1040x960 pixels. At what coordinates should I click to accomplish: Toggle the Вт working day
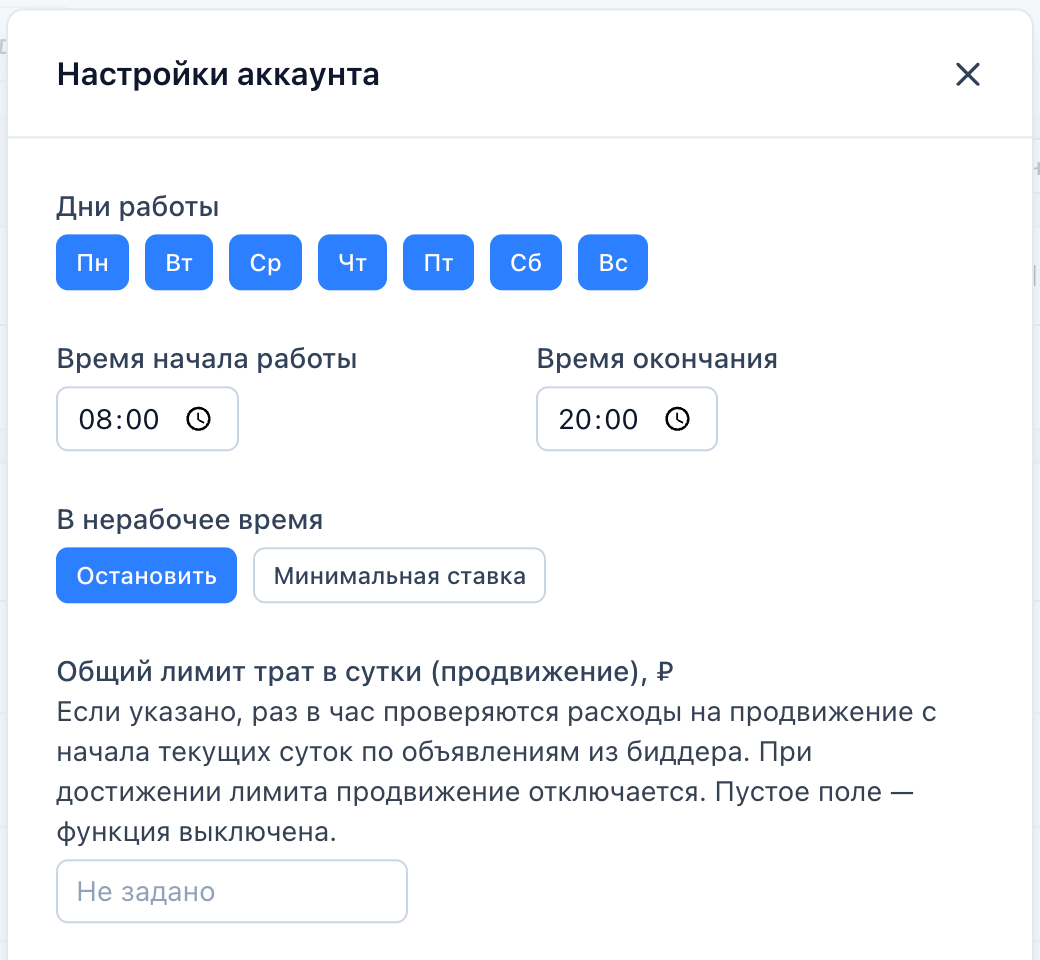click(x=179, y=262)
